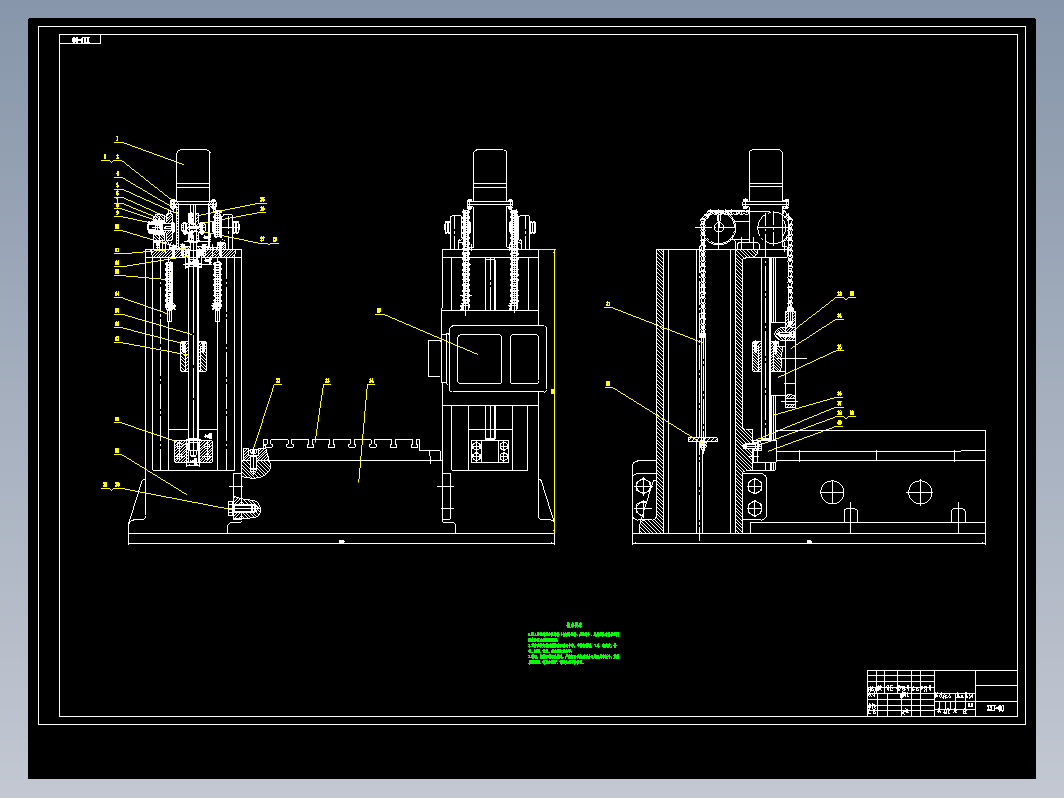Viewport: 1064px width, 798px height.
Task: Click the large window panel of the middle carriage
Action: coord(479,358)
